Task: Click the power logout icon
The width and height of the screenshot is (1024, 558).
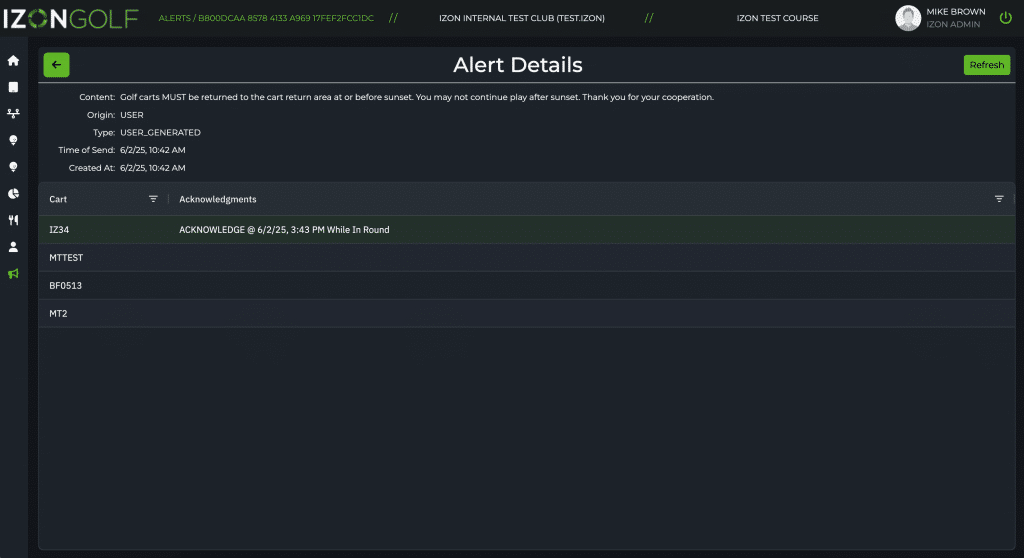Action: [1006, 18]
